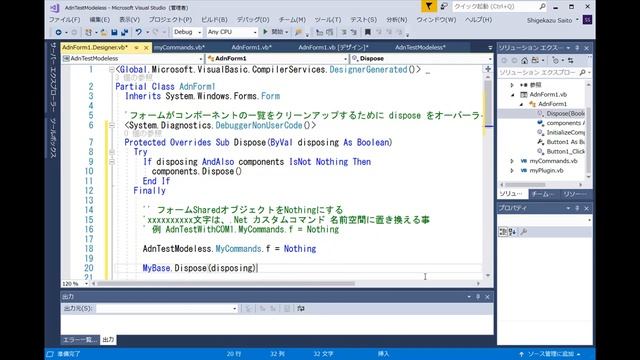640x360 pixels.
Task: Click the user account avatar badge
Action: click(x=587, y=20)
